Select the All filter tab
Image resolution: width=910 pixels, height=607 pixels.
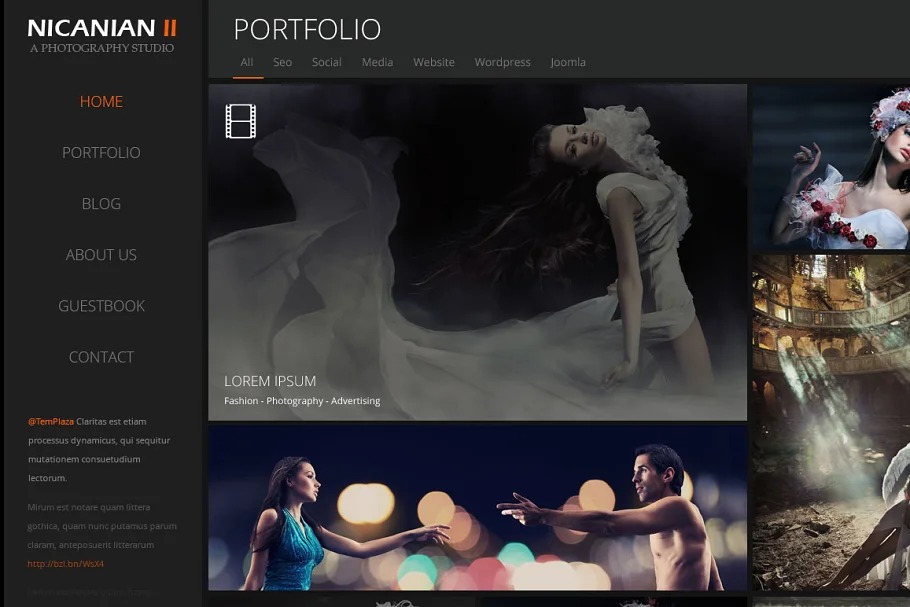(247, 62)
